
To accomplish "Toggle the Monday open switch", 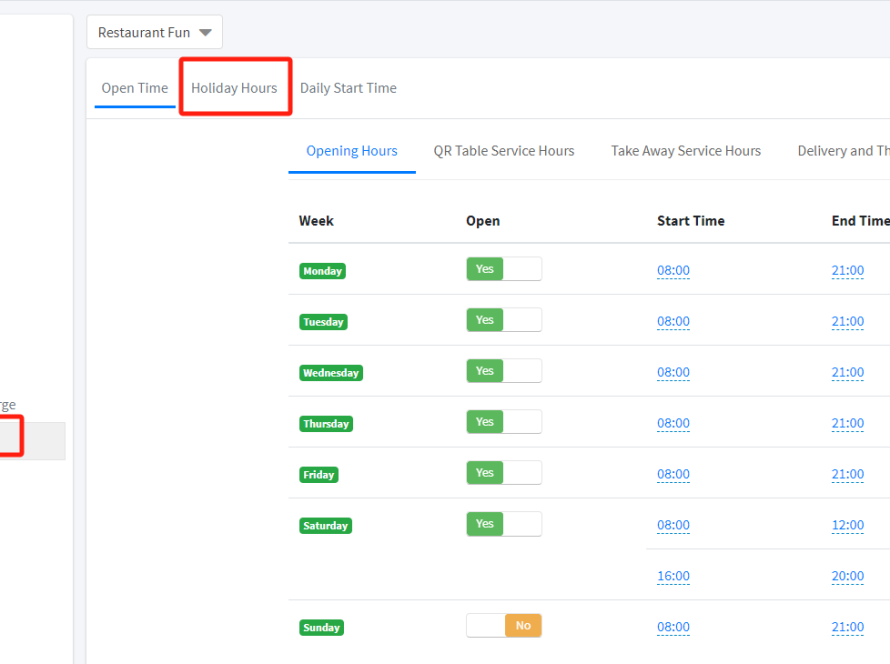I will click(503, 269).
